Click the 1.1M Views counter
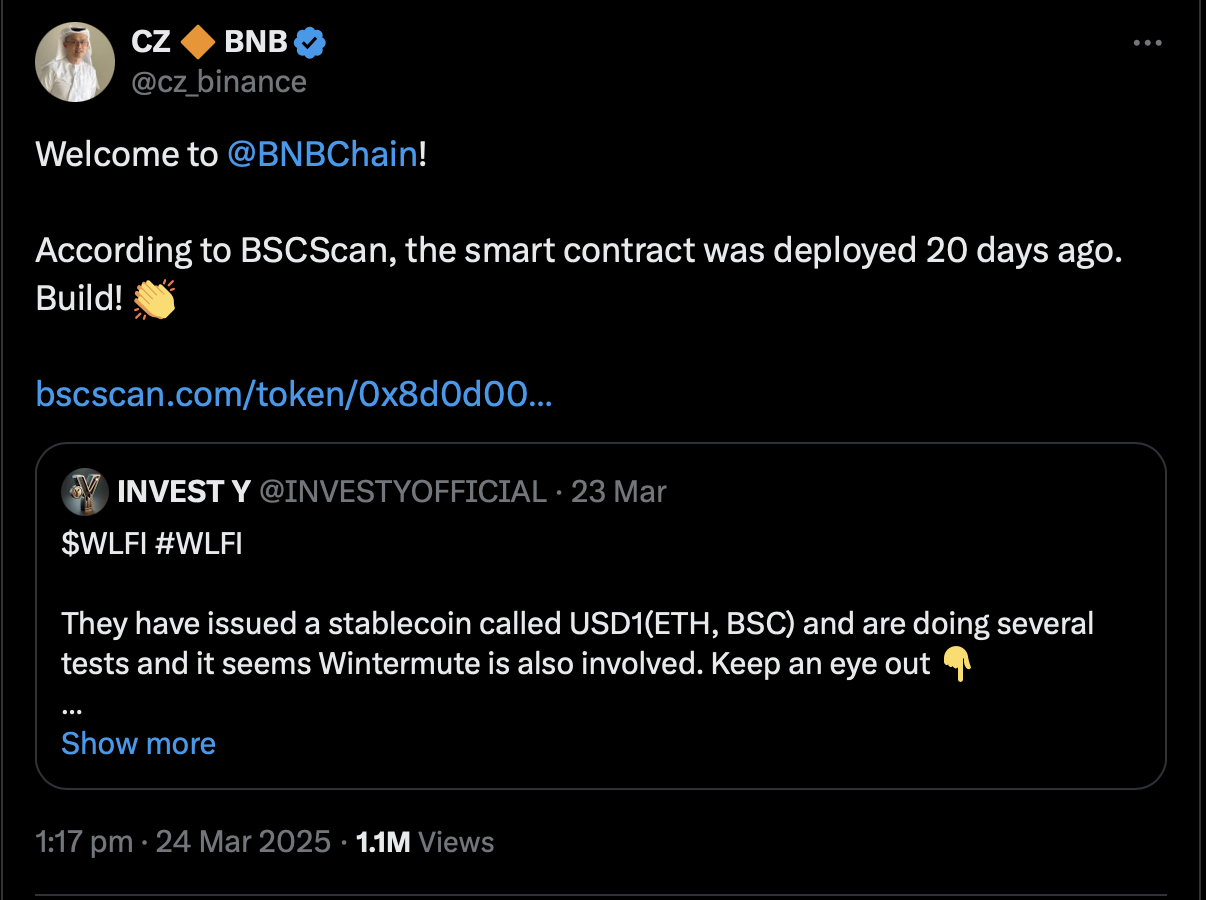The width and height of the screenshot is (1206, 900). [425, 842]
